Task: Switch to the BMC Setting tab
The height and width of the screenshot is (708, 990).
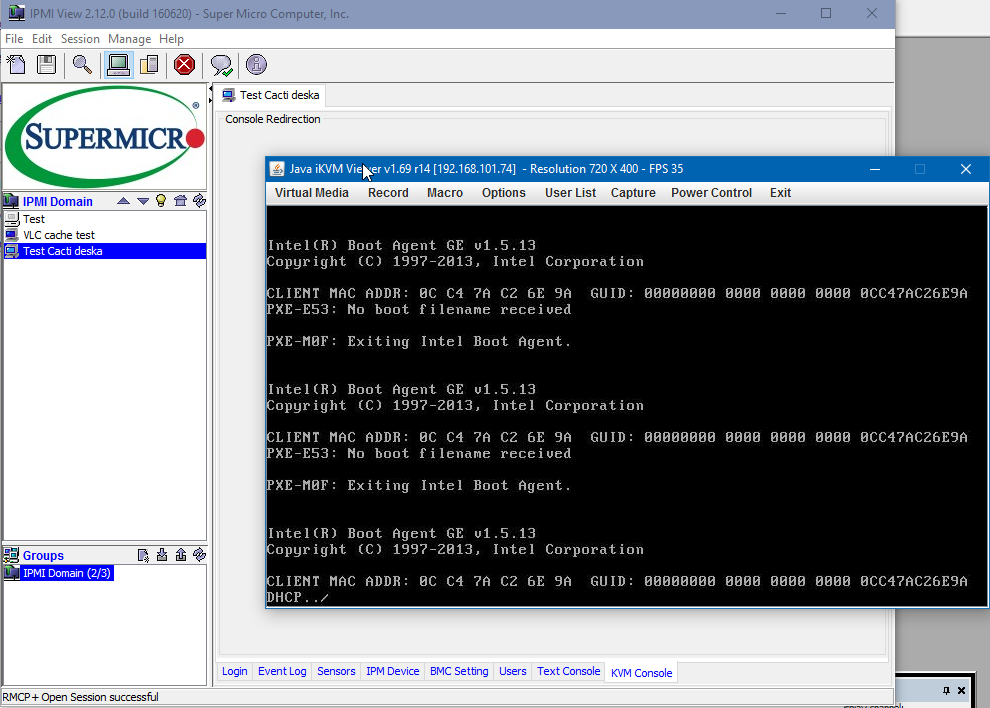Action: 460,671
